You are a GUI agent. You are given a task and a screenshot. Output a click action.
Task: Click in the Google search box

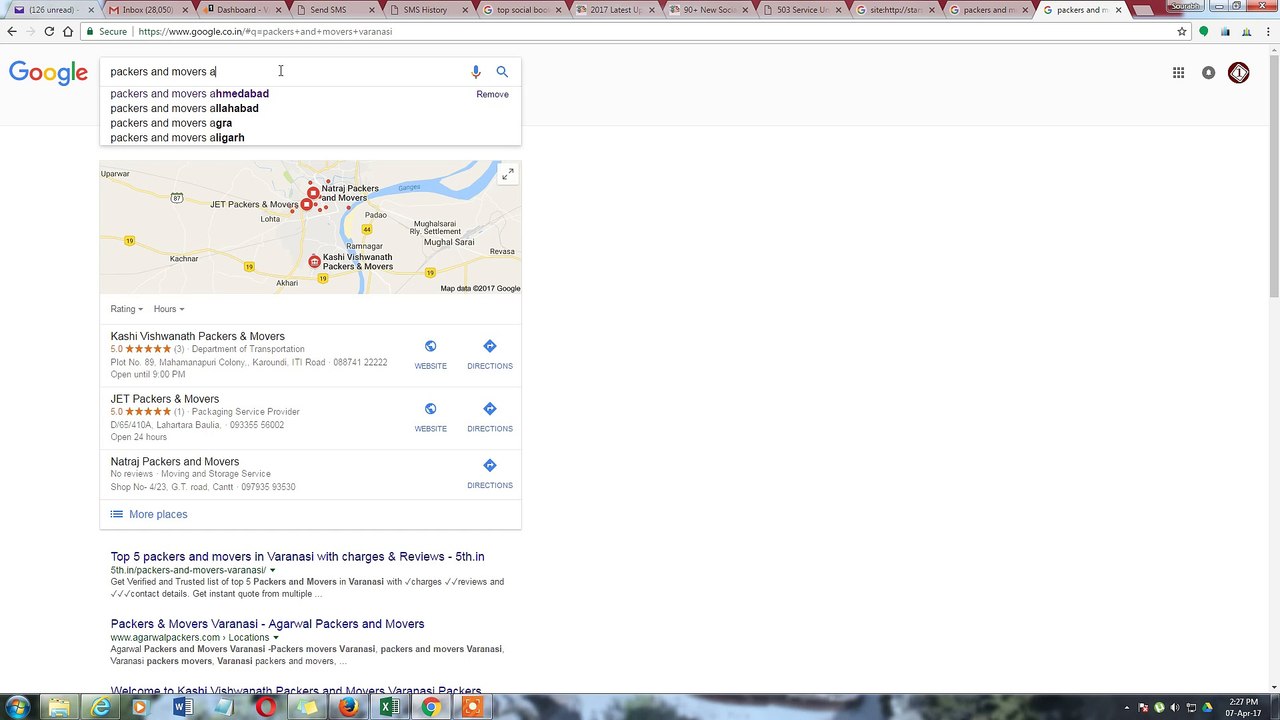coord(285,72)
